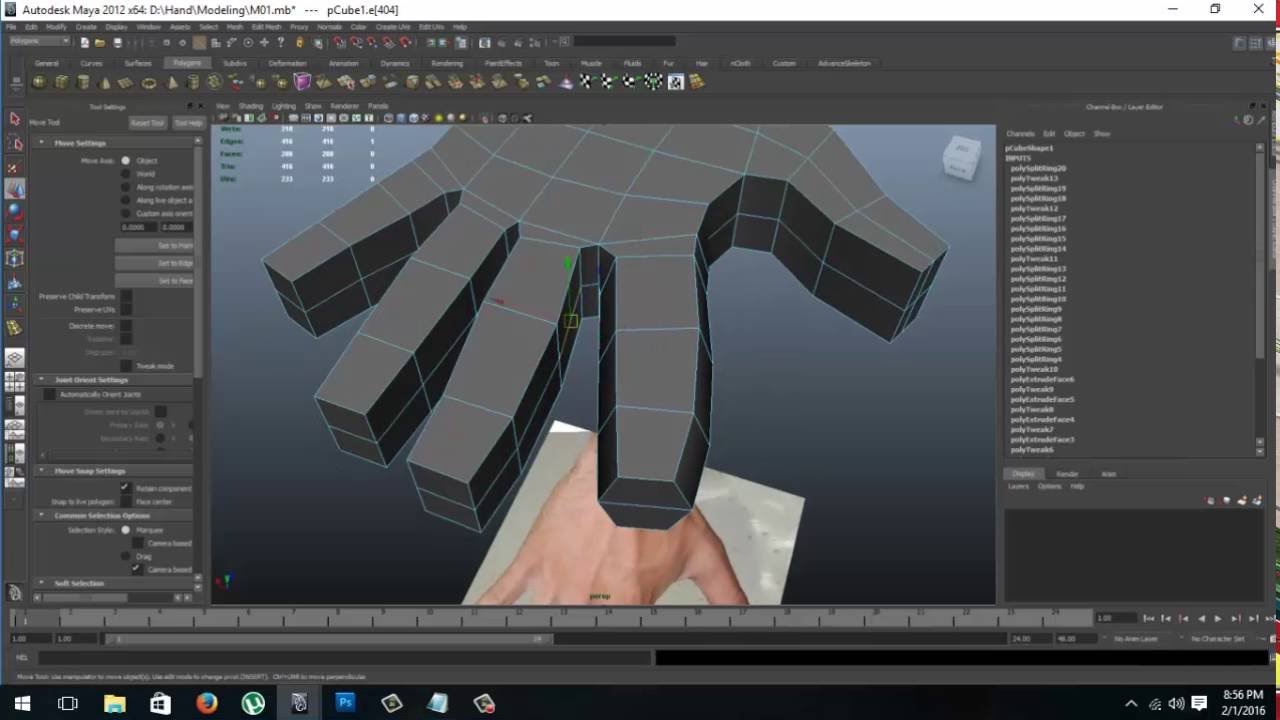This screenshot has width=1280, height=720.
Task: Open the Channels menu in Channel Box
Action: (x=1020, y=133)
